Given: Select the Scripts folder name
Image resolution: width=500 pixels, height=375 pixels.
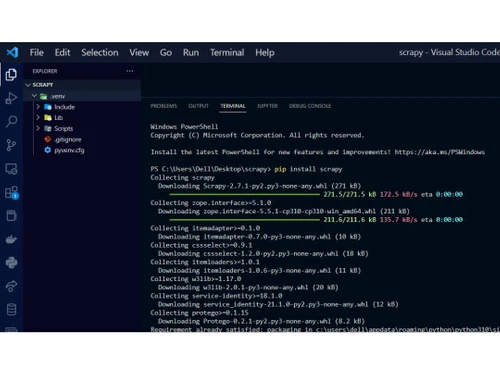Looking at the screenshot, I should click(x=64, y=128).
